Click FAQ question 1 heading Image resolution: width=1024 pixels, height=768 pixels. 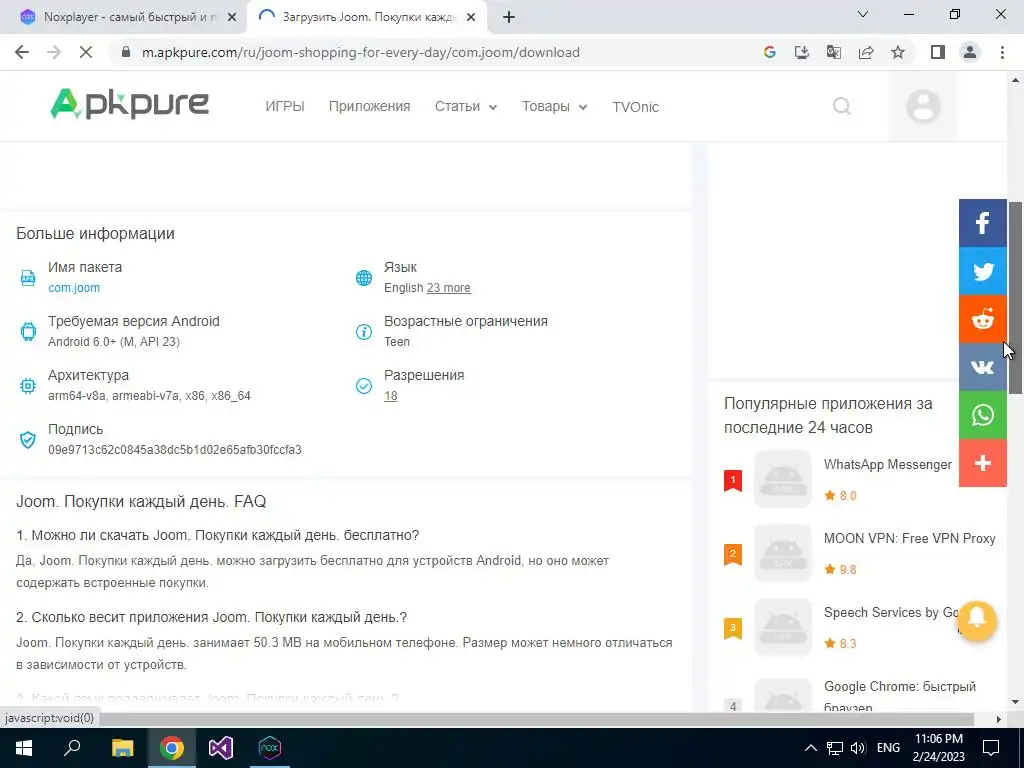[217, 535]
